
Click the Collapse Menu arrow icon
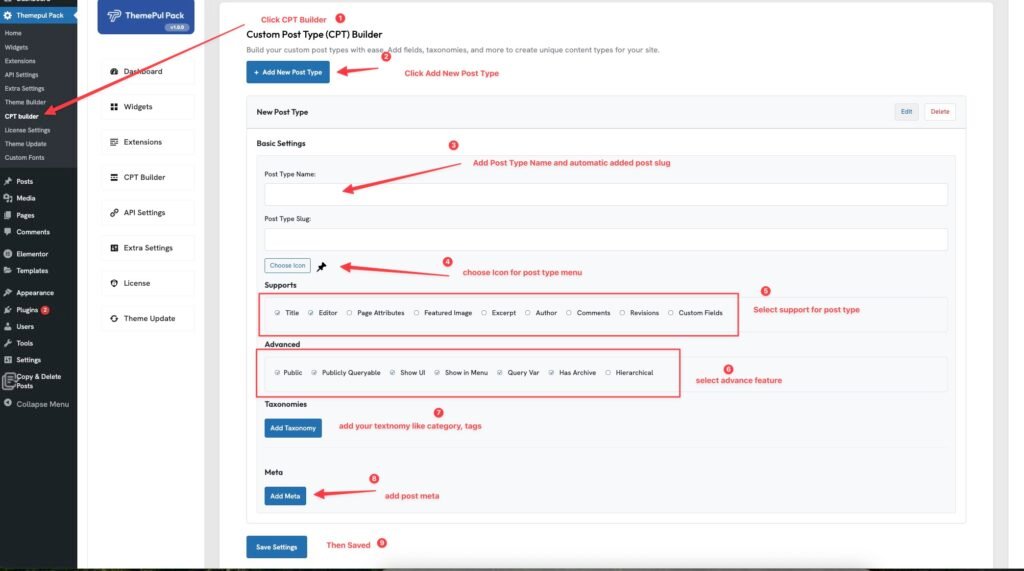8,404
